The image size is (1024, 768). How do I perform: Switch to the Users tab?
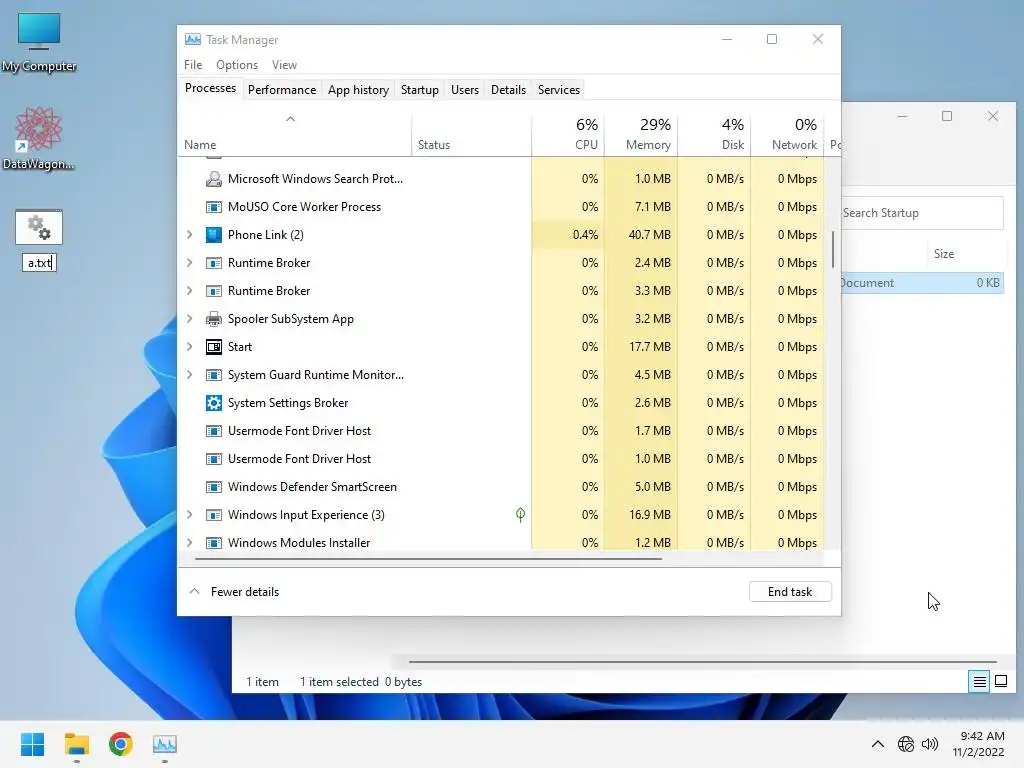click(x=465, y=90)
